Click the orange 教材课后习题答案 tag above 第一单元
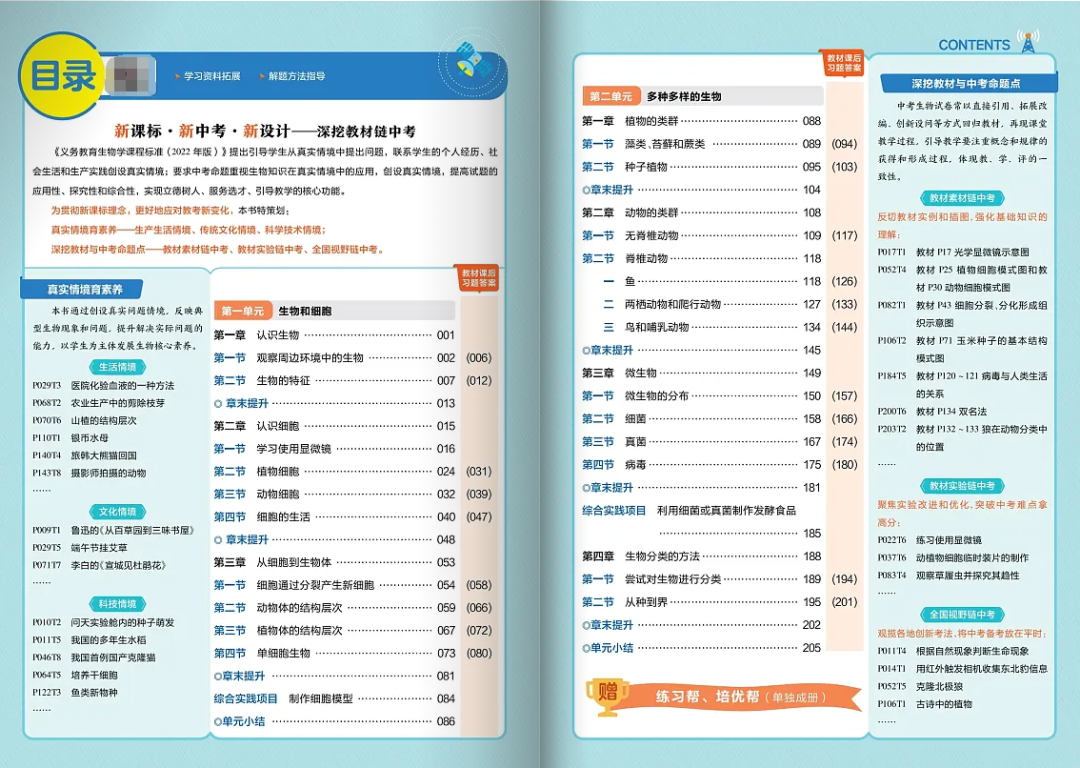 point(478,278)
